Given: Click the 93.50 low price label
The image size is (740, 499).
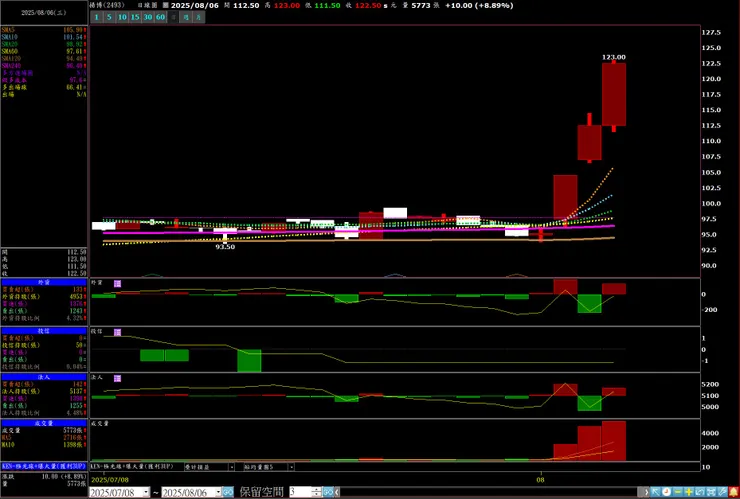Looking at the screenshot, I should point(225,246).
